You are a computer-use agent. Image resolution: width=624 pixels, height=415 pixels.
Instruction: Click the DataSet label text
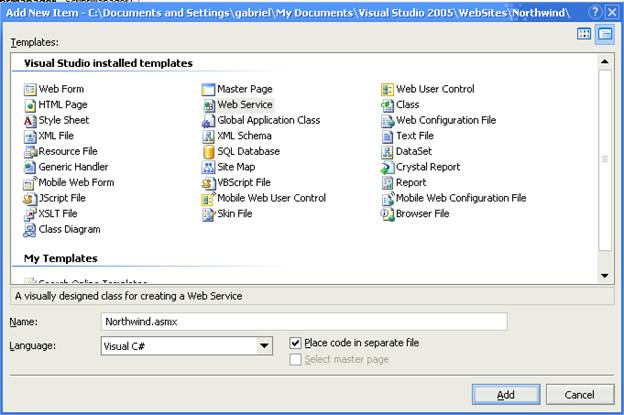pyautogui.click(x=414, y=152)
